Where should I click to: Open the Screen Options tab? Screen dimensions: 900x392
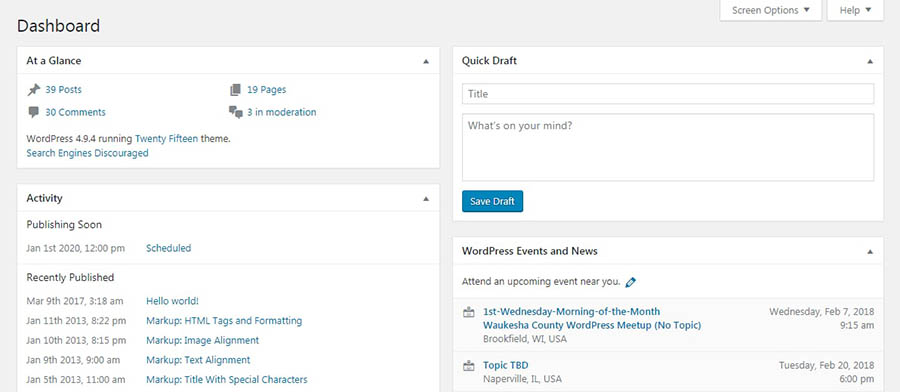[770, 10]
